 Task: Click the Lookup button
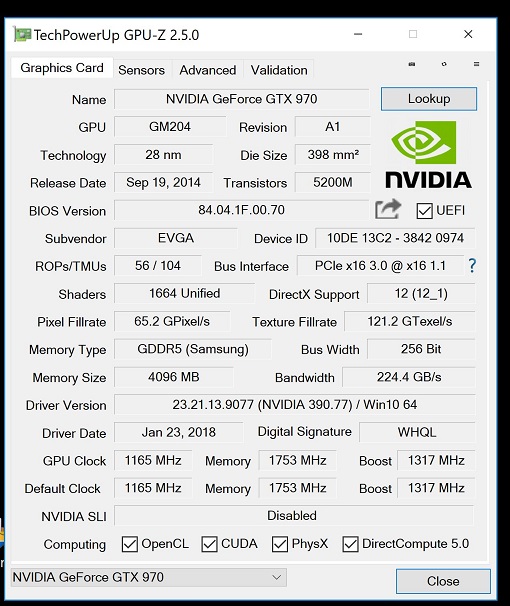(429, 99)
